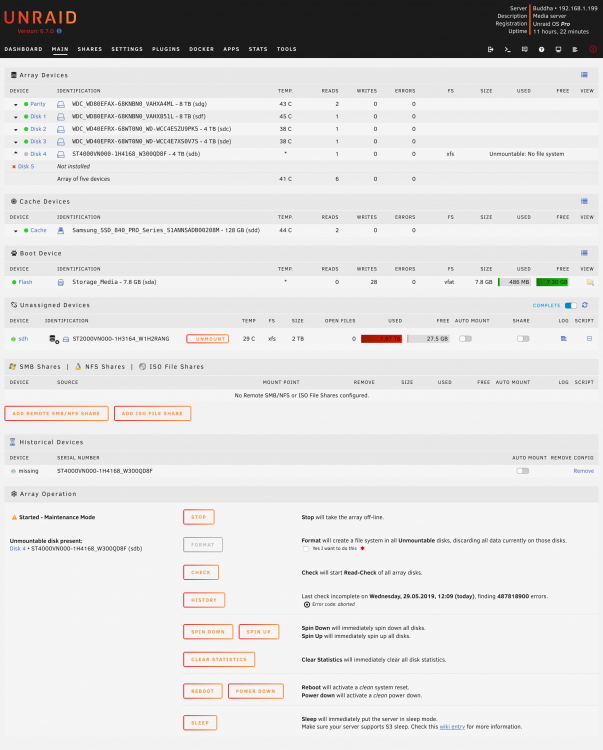Screen dimensions: 603x750
Task: Open the Shares tab
Action: (x=90, y=49)
